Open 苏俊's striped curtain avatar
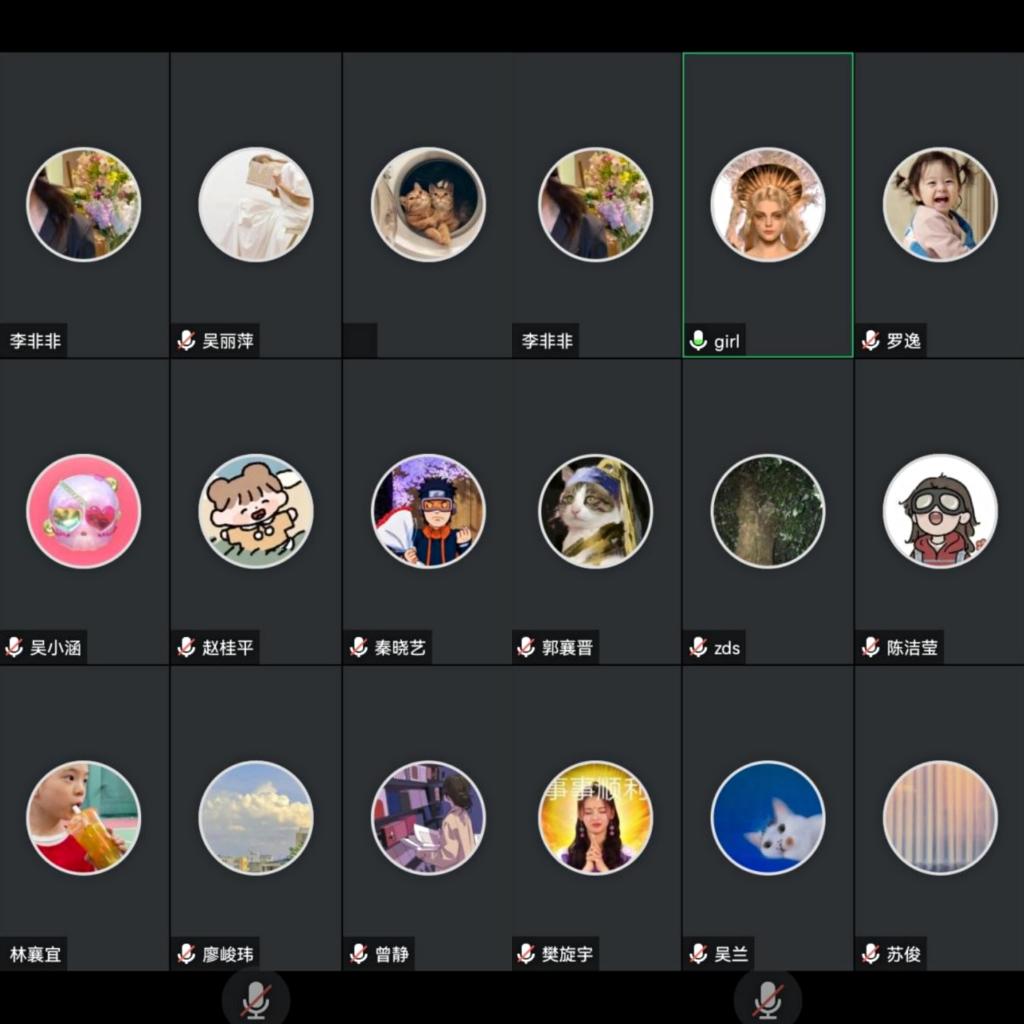This screenshot has width=1024, height=1024. click(x=940, y=818)
